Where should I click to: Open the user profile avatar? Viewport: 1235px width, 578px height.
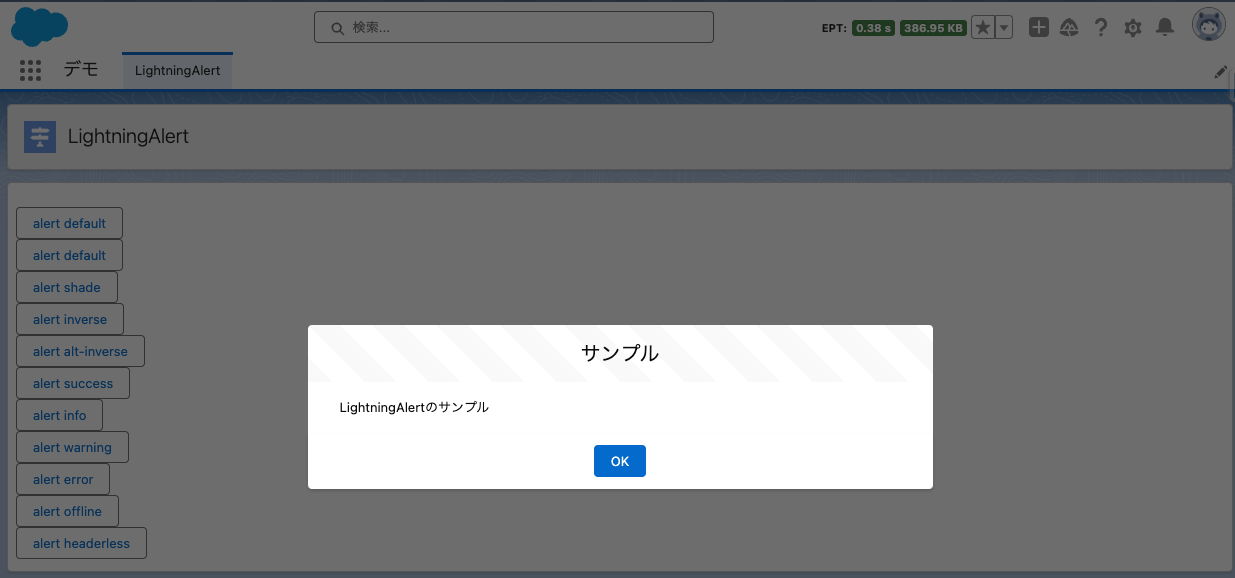(x=1208, y=24)
